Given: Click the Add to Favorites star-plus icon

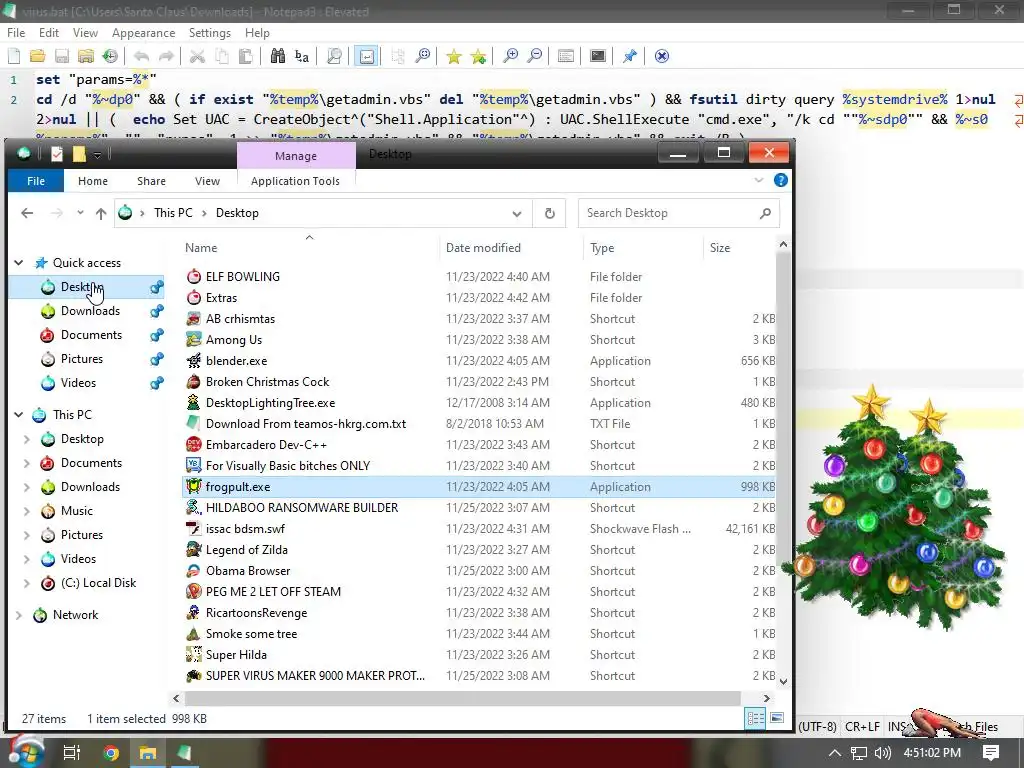Looking at the screenshot, I should click(x=478, y=56).
